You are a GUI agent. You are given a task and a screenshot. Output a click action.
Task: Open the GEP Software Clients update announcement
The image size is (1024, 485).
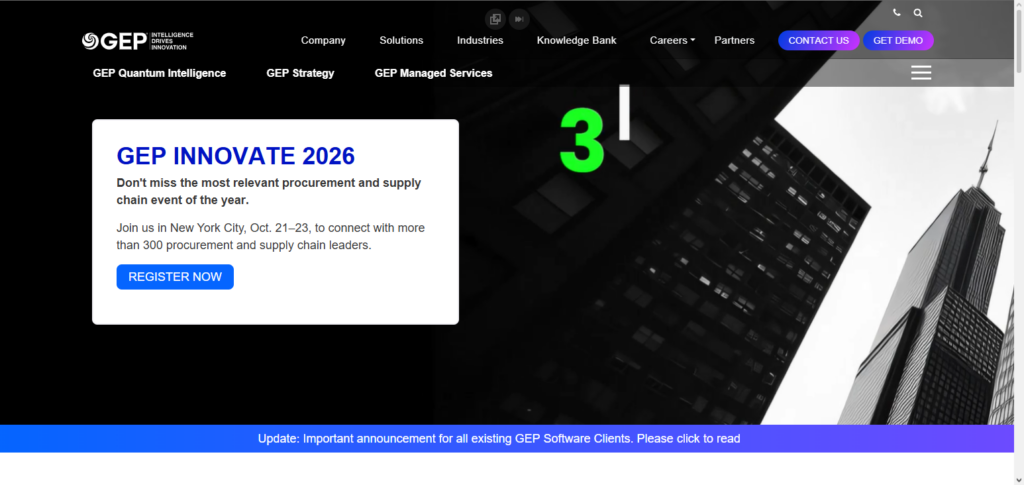click(499, 439)
